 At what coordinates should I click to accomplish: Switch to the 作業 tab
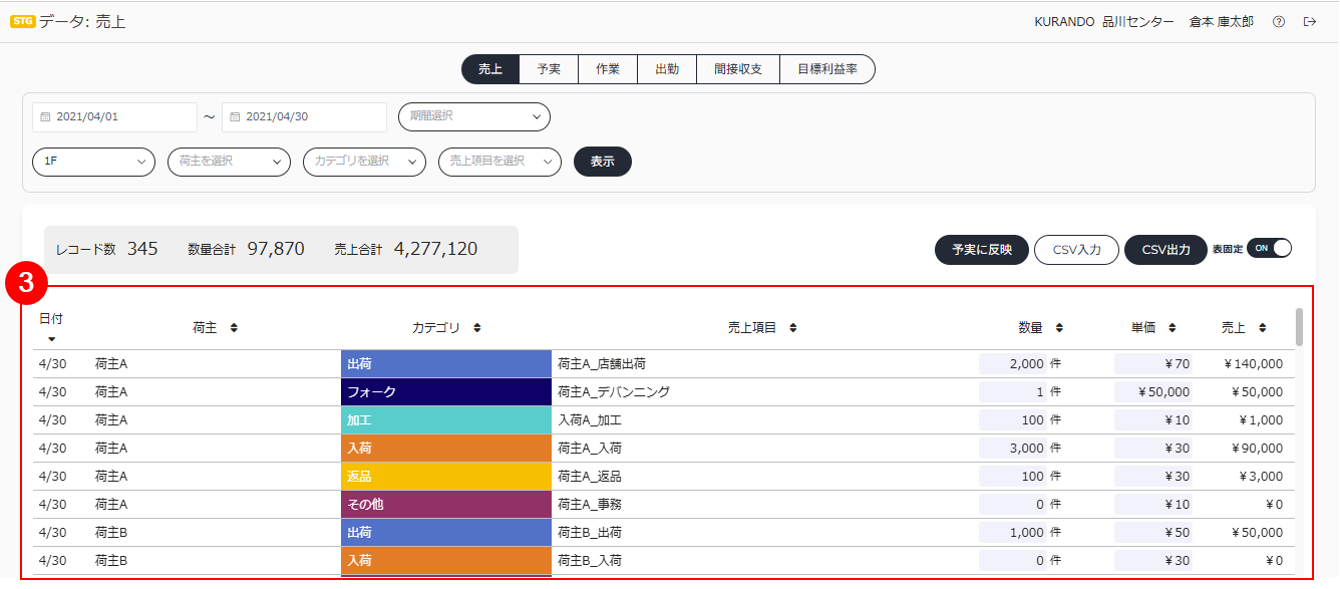click(x=608, y=69)
